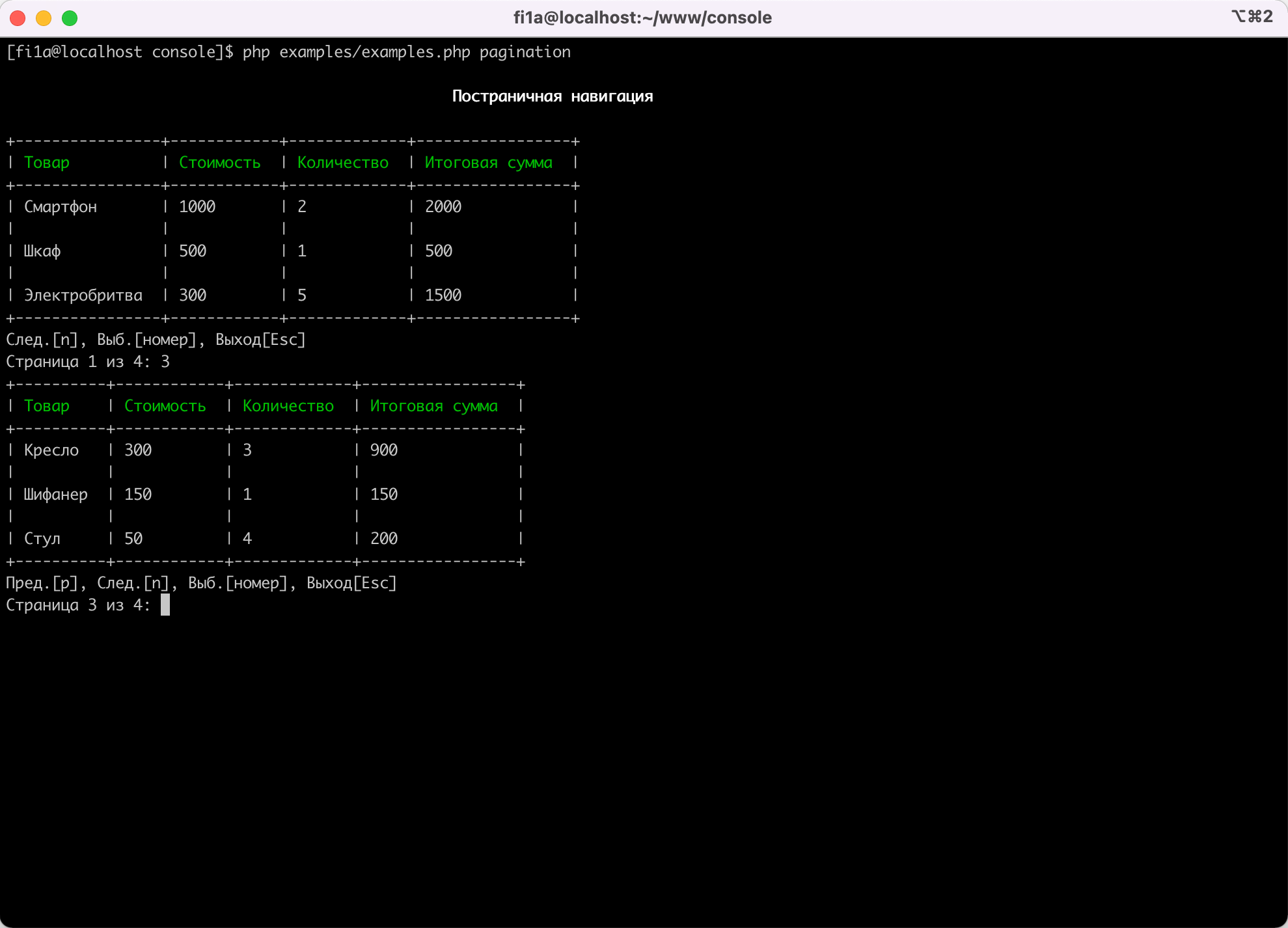Click the heading 'Постраничная навигация'
Image resolution: width=1288 pixels, height=928 pixels.
coord(553,96)
